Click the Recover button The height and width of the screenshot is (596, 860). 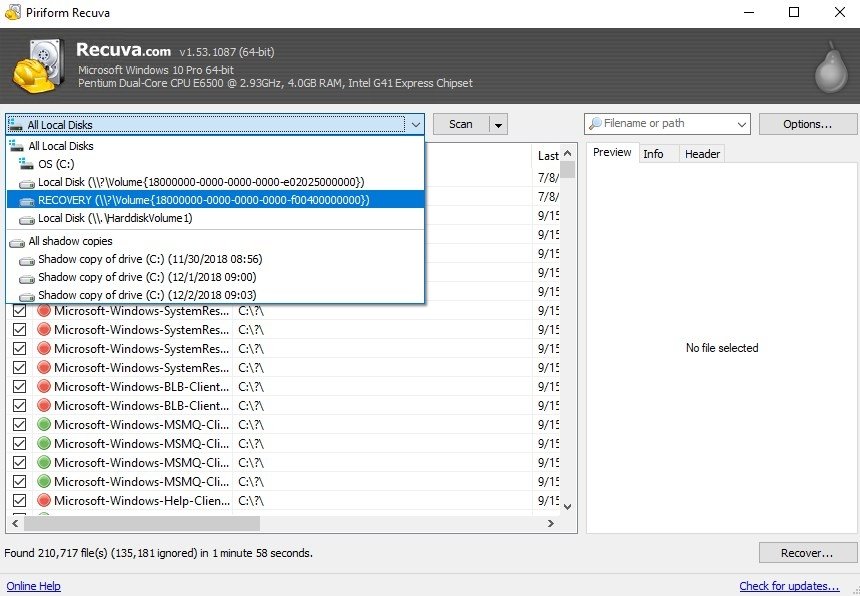(x=807, y=553)
